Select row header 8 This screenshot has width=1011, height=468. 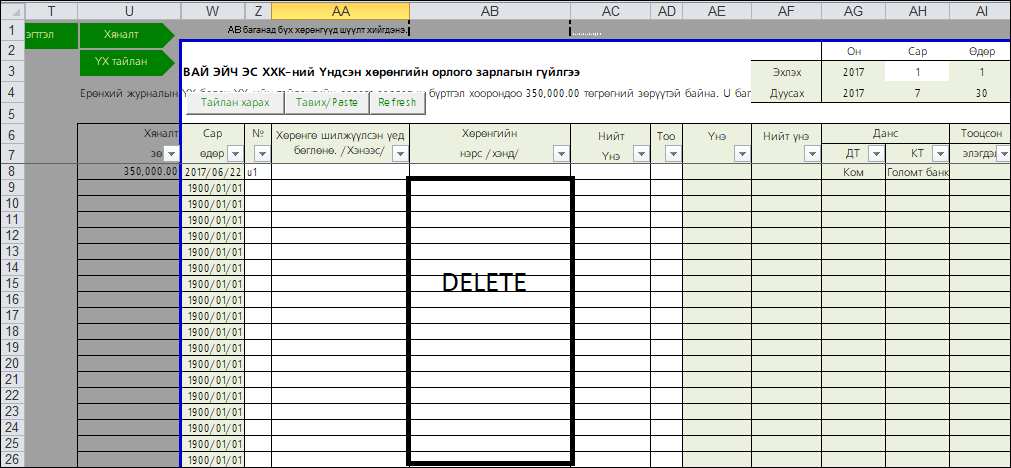pyautogui.click(x=10, y=171)
